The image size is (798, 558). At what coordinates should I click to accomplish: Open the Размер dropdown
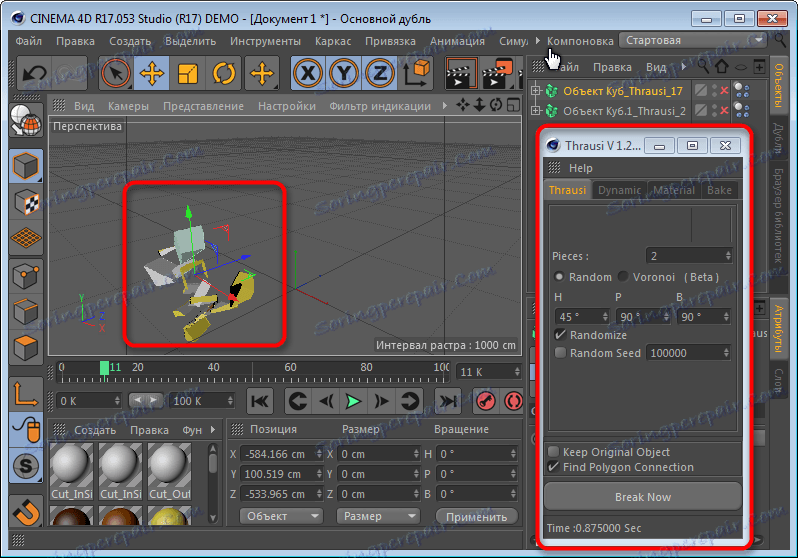[x=378, y=516]
